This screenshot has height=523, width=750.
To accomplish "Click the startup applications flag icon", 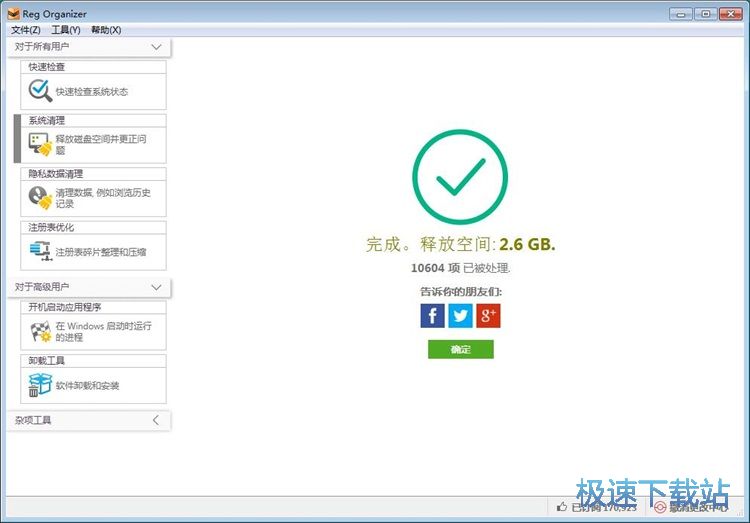I will click(40, 332).
